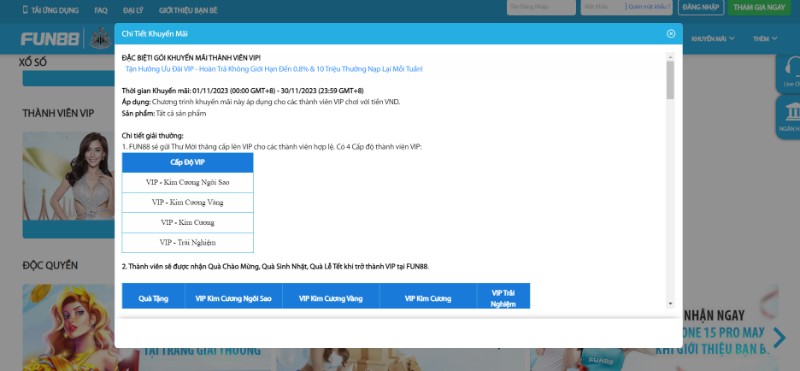Expand the Thêm dropdown menu
Screen dimensions: 800x371
click(765, 39)
